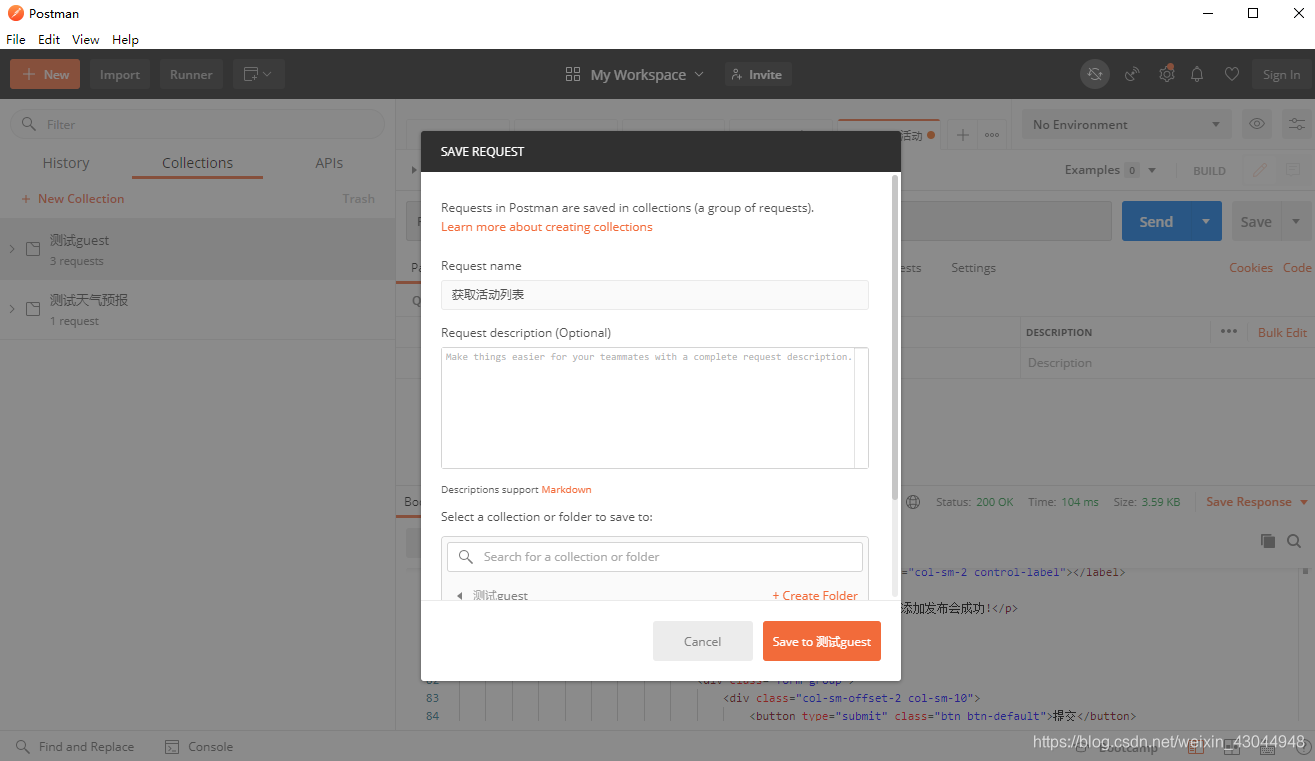Viewport: 1315px width, 761px height.
Task: Open the No Environment dropdown
Action: 1126,124
